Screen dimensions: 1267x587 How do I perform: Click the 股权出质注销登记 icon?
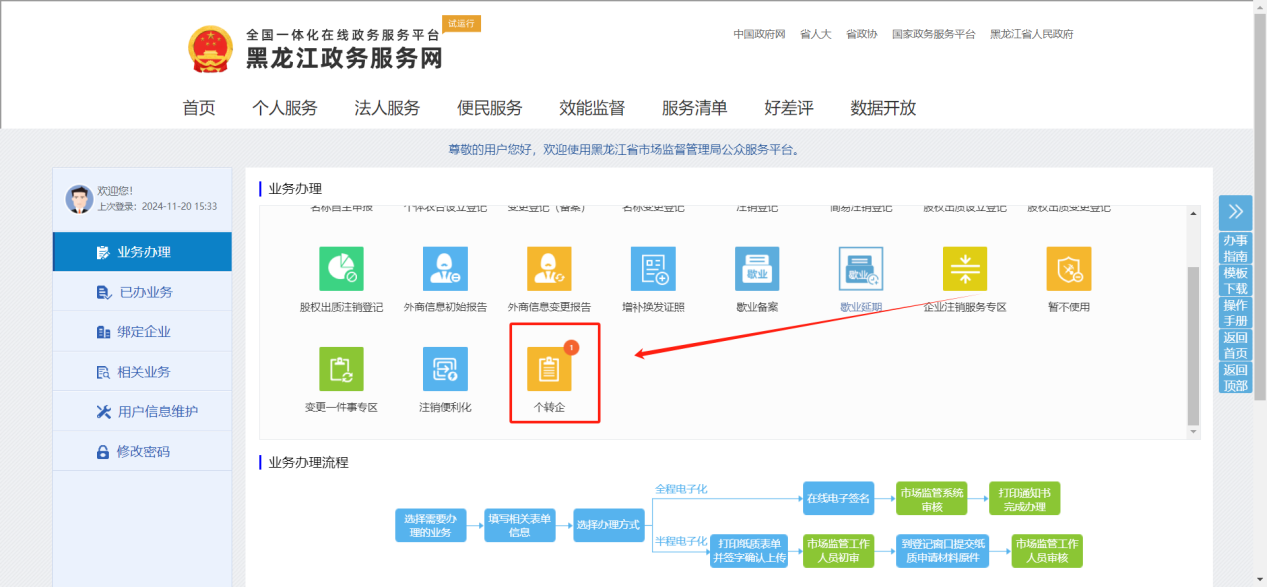coord(341,269)
